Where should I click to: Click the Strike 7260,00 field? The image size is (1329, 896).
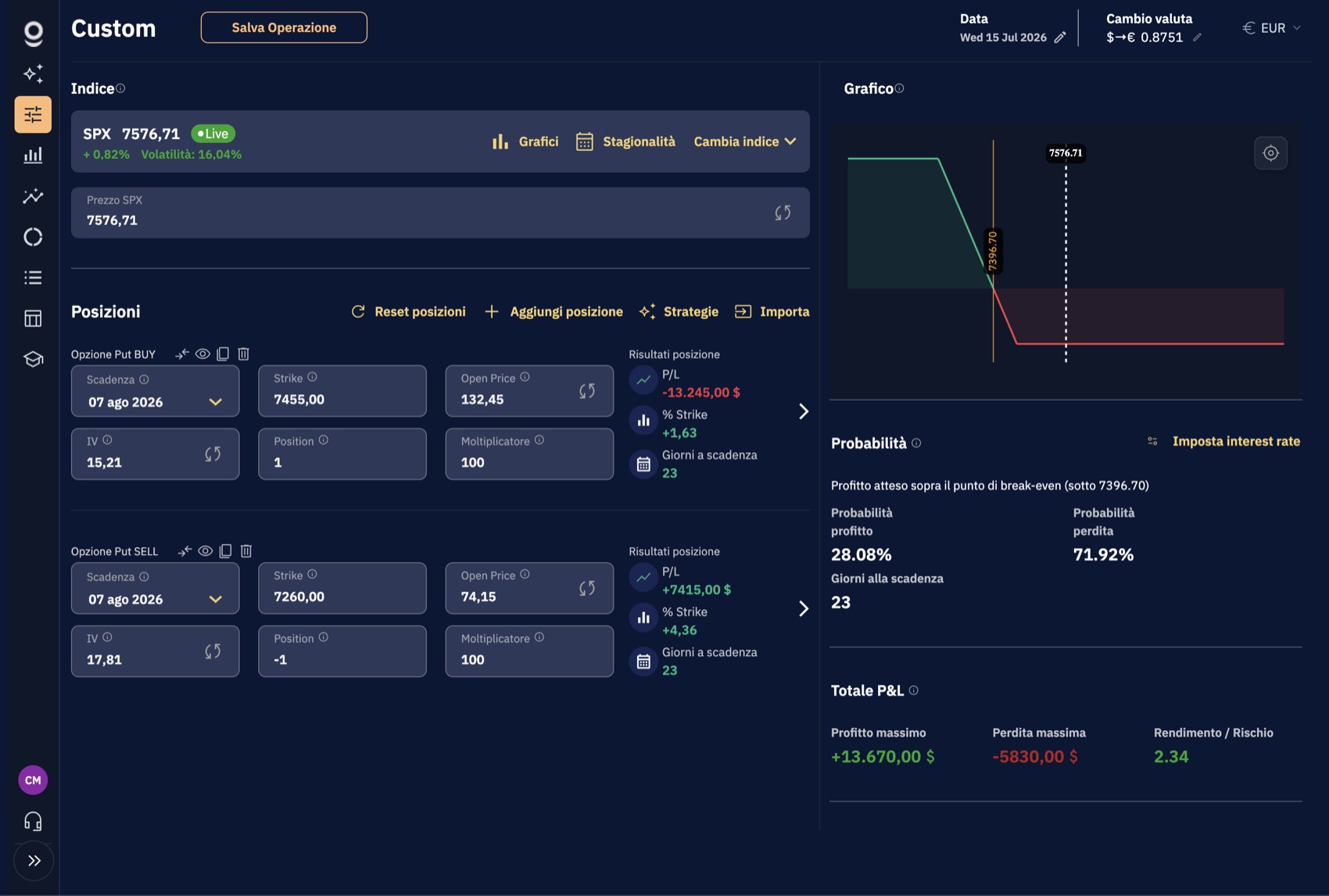click(x=342, y=588)
